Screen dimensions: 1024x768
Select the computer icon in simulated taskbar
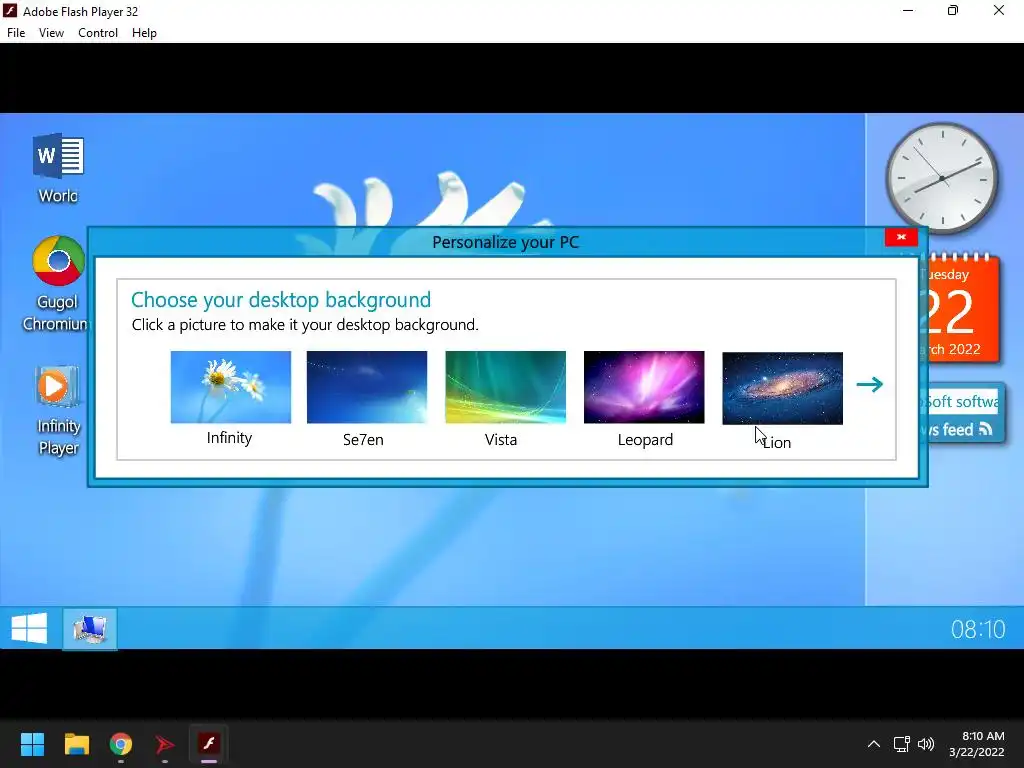click(90, 629)
